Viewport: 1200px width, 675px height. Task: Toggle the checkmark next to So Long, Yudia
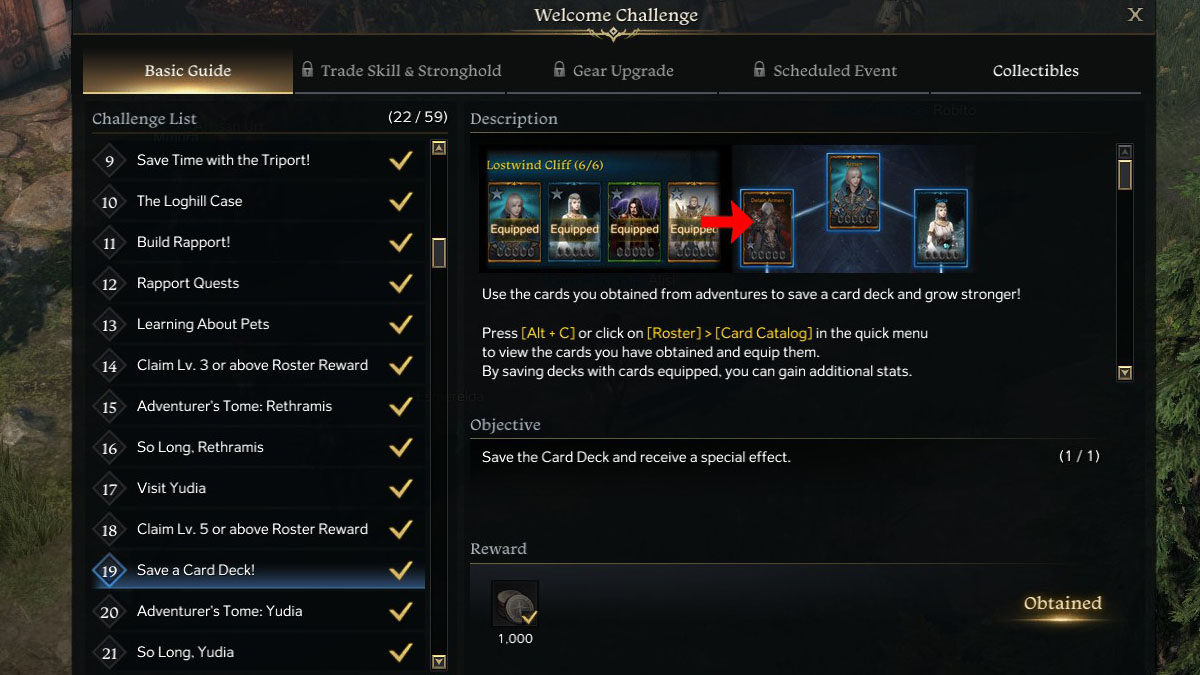pos(401,652)
